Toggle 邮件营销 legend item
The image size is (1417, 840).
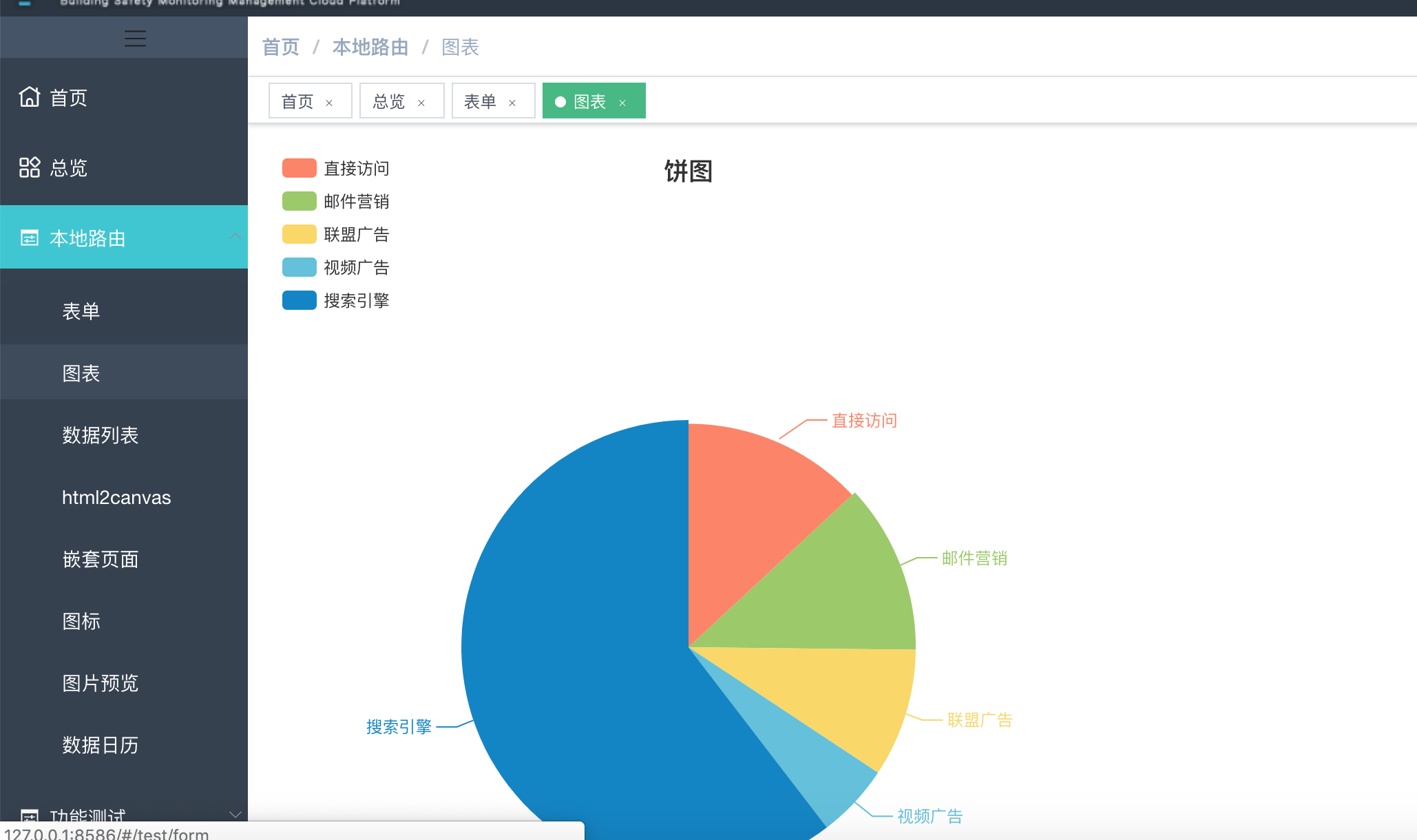[300, 201]
